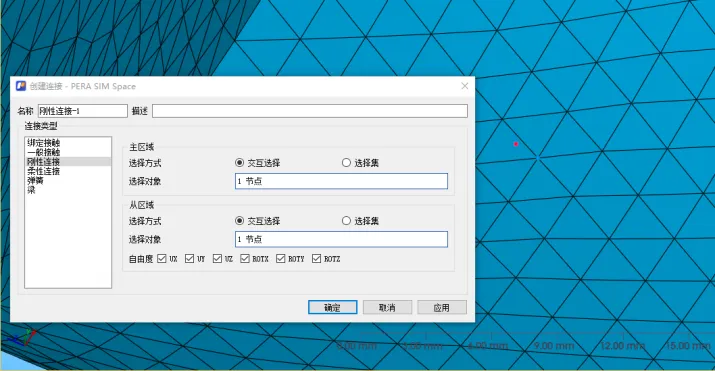Viewport: 715px width, 371px height.
Task: Toggle the UZ degree of freedom checkbox
Action: coord(218,259)
